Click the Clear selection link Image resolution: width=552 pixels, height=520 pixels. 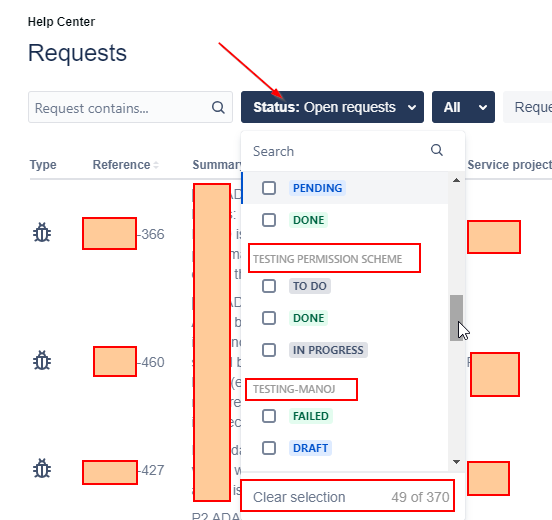pos(299,497)
